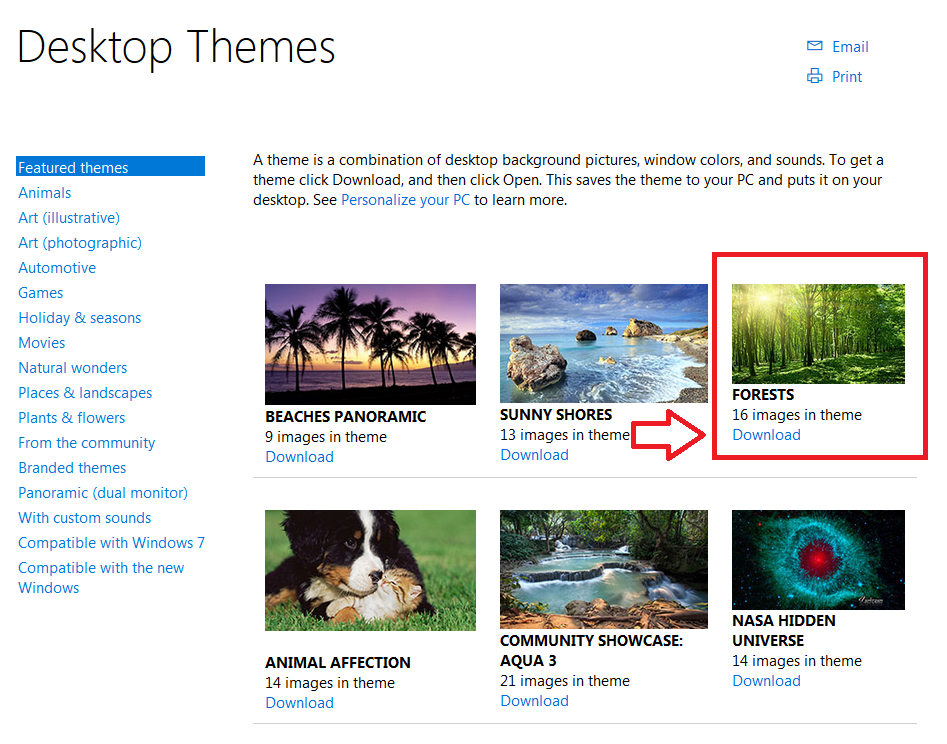Open the Forests theme thumbnail
The height and width of the screenshot is (744, 947).
click(818, 334)
